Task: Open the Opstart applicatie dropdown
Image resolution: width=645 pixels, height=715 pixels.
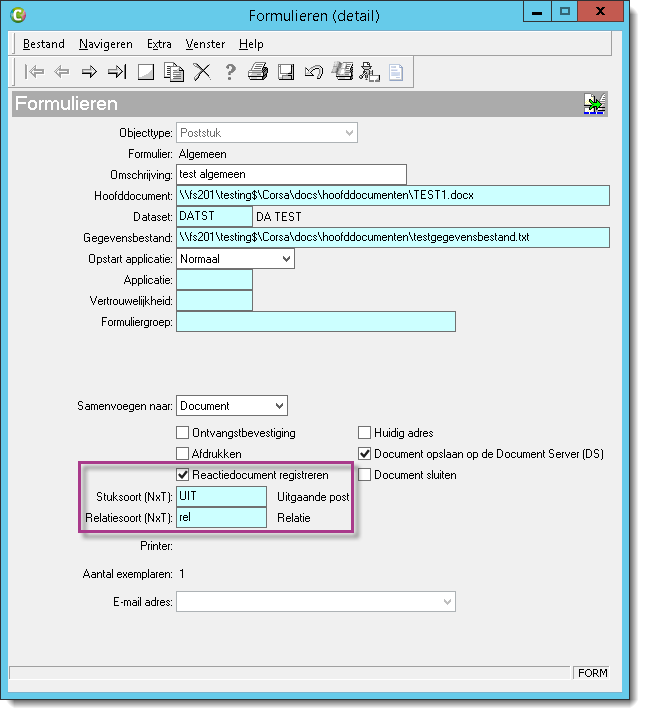Action: 286,259
